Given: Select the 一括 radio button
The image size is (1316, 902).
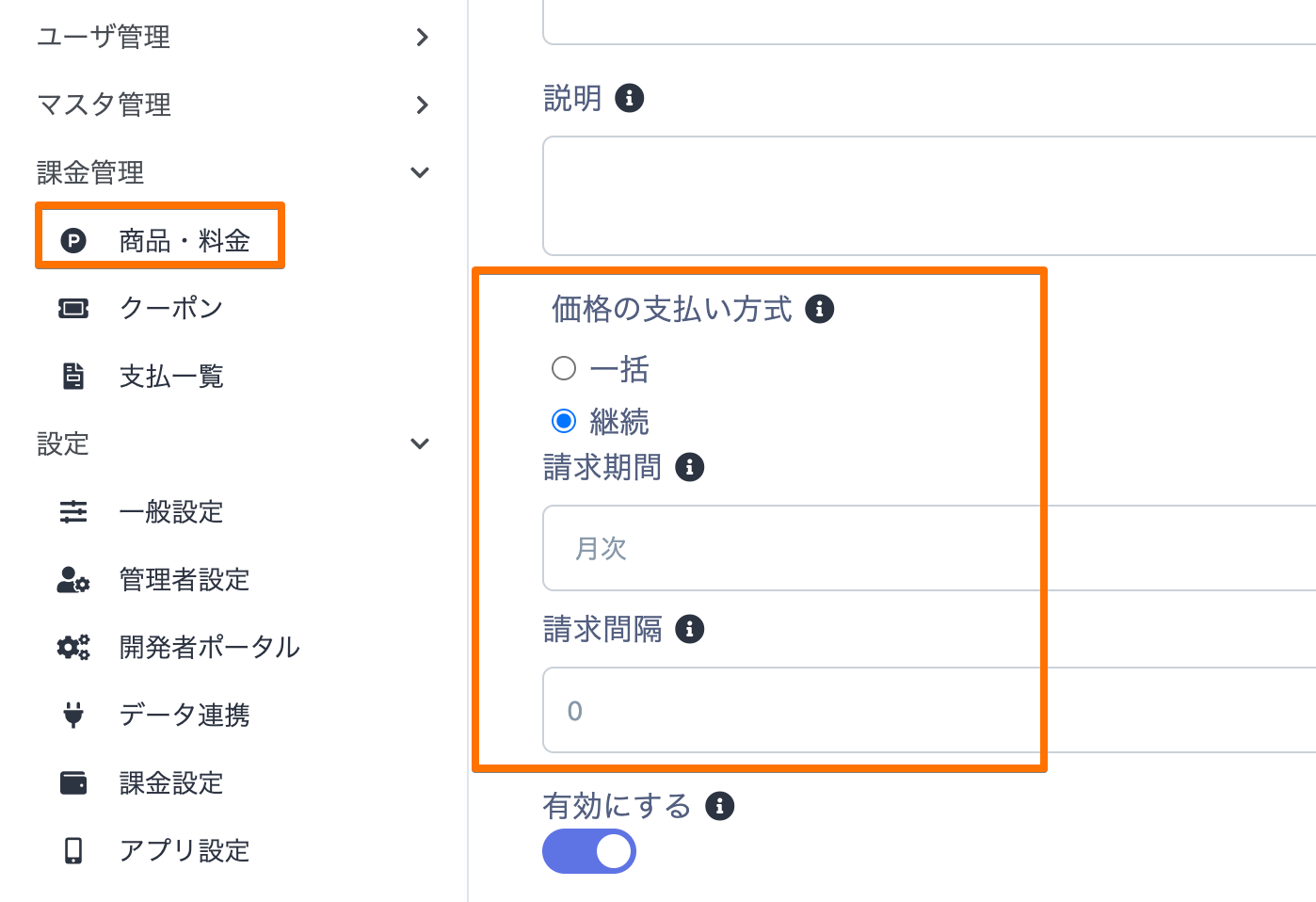Looking at the screenshot, I should tap(564, 368).
